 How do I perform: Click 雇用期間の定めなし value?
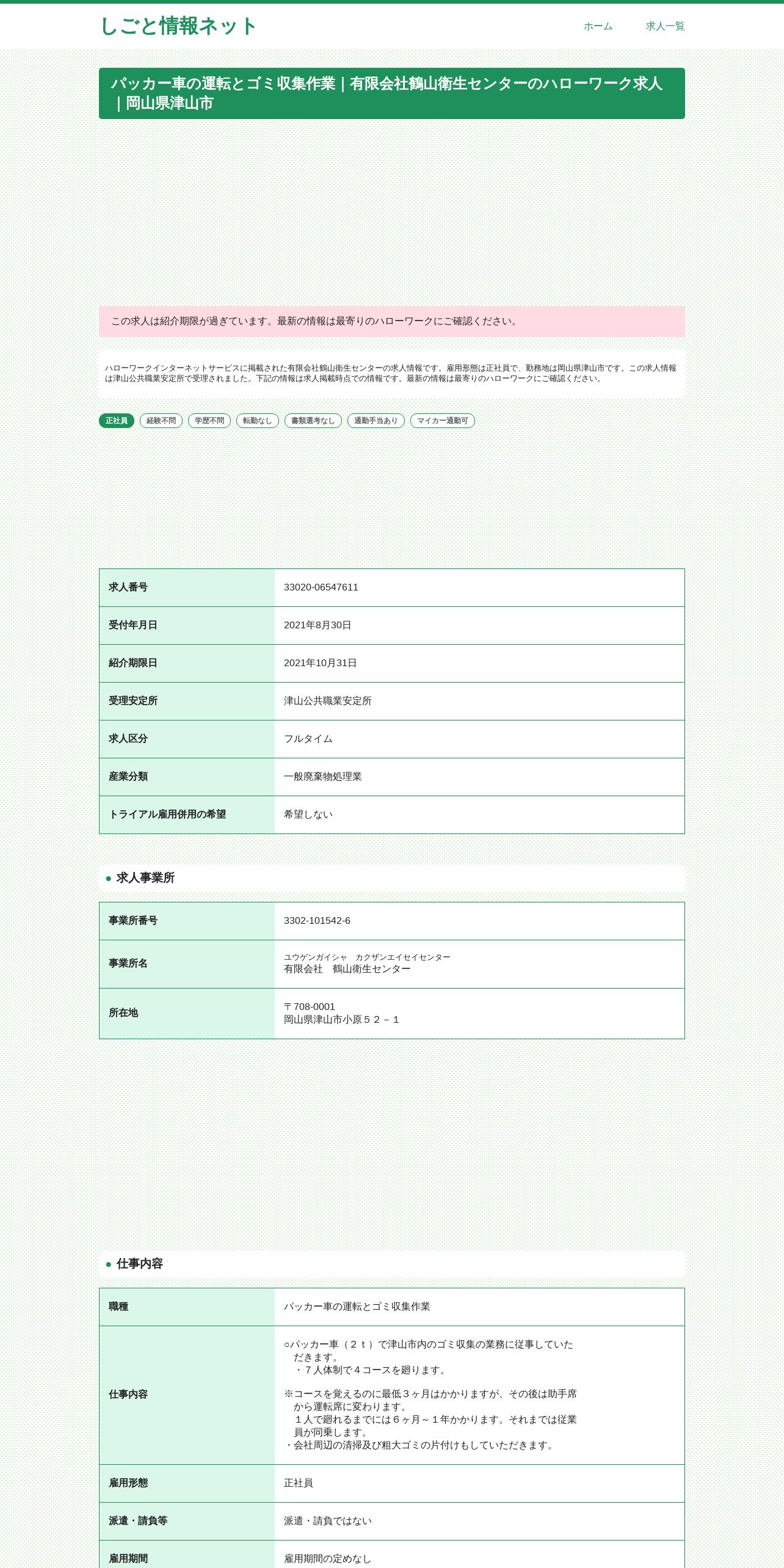tap(328, 1559)
